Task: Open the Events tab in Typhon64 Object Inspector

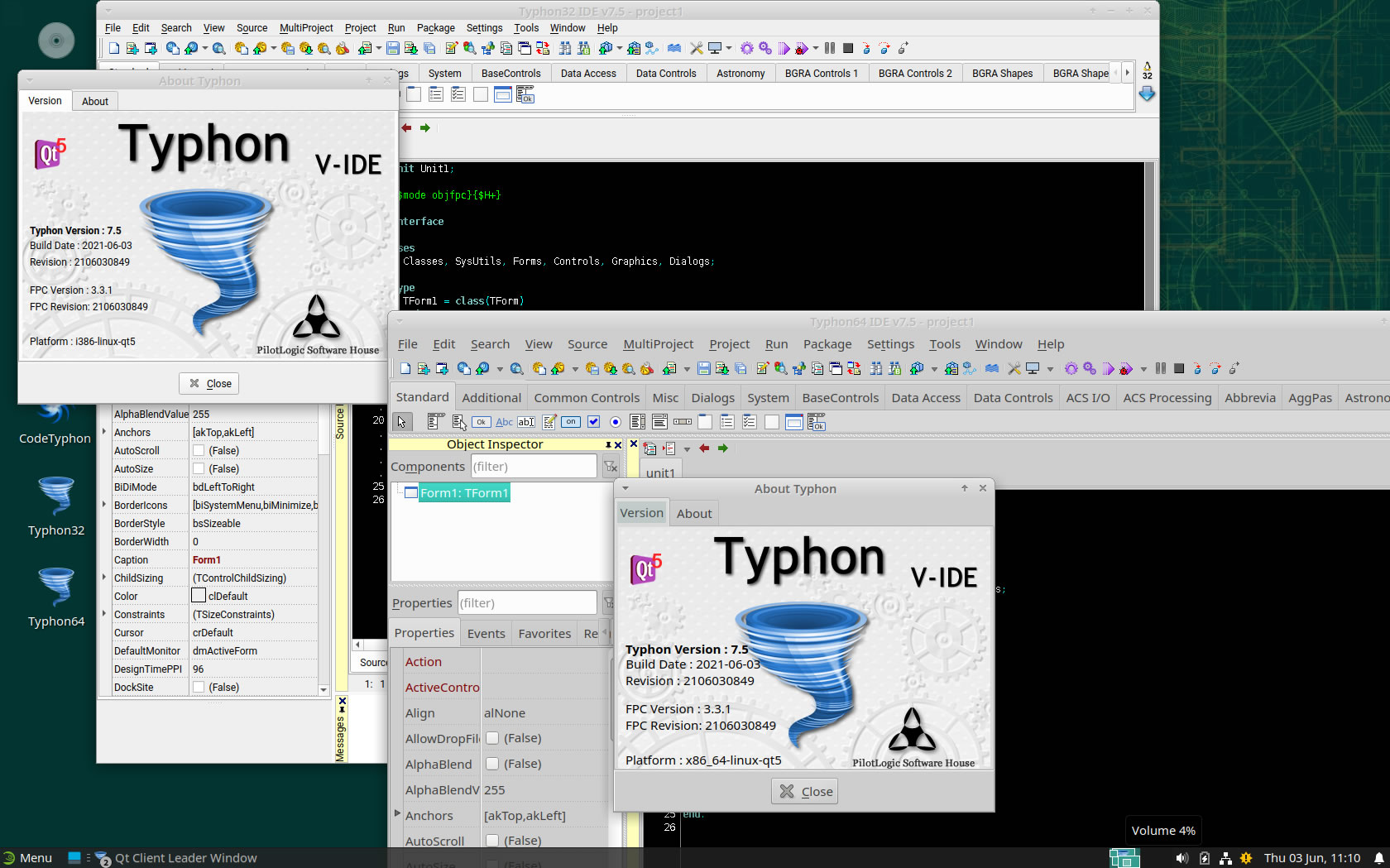Action: coord(486,634)
